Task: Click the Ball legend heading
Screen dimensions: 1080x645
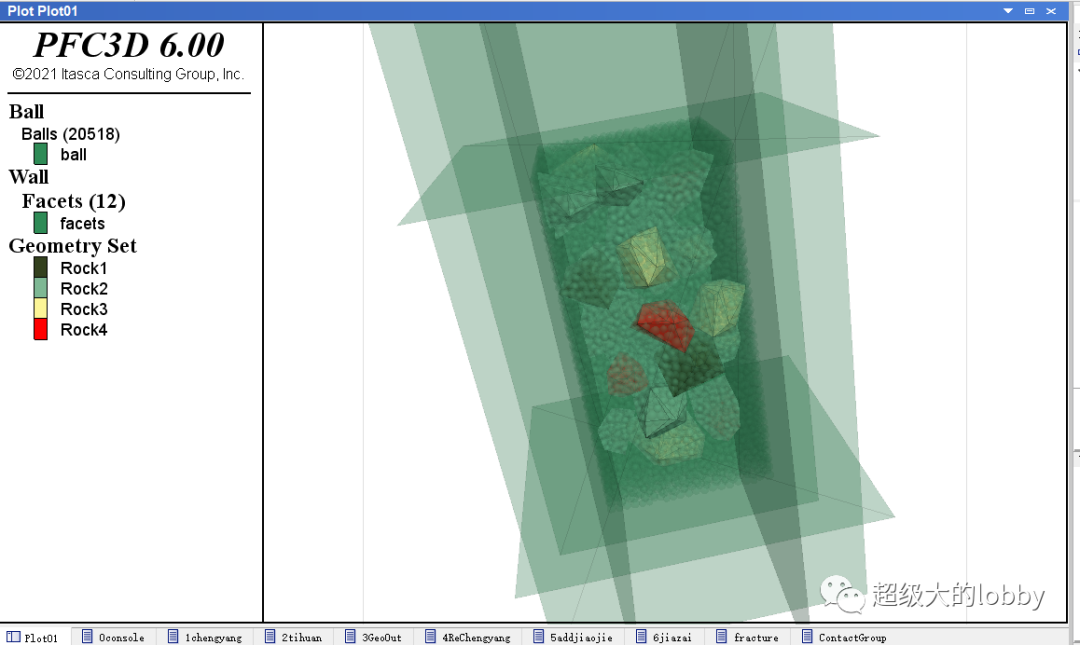Action: pos(26,112)
